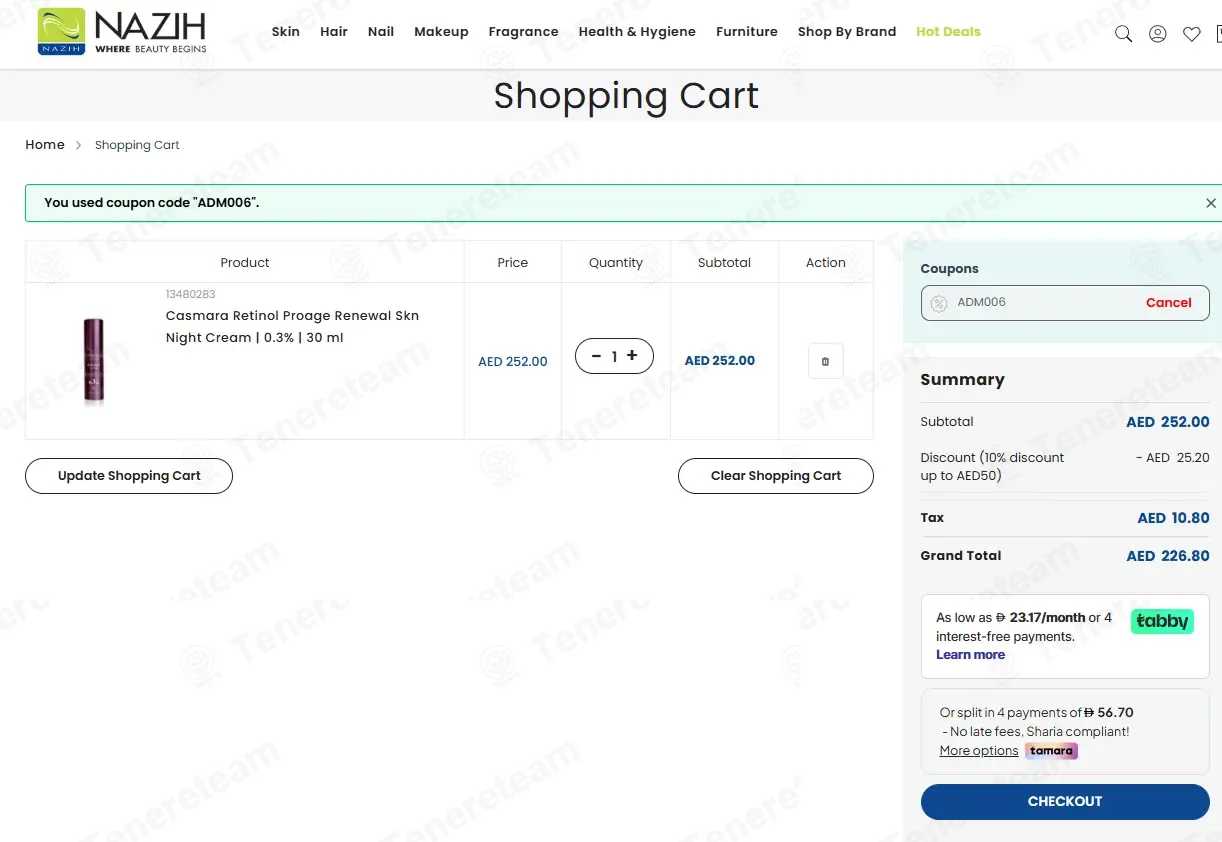The width and height of the screenshot is (1222, 842).
Task: Open tabby Learn more link
Action: click(x=970, y=655)
